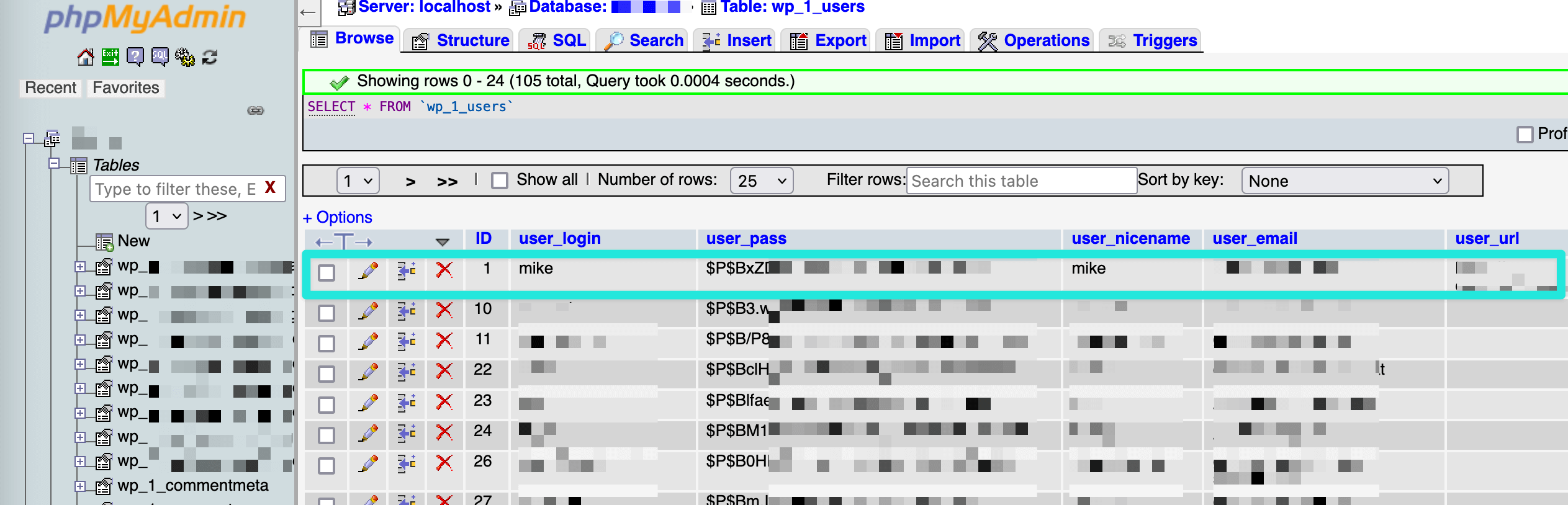Open the SQL documentation icon in sidebar
This screenshot has height=505, width=1568.
160,57
